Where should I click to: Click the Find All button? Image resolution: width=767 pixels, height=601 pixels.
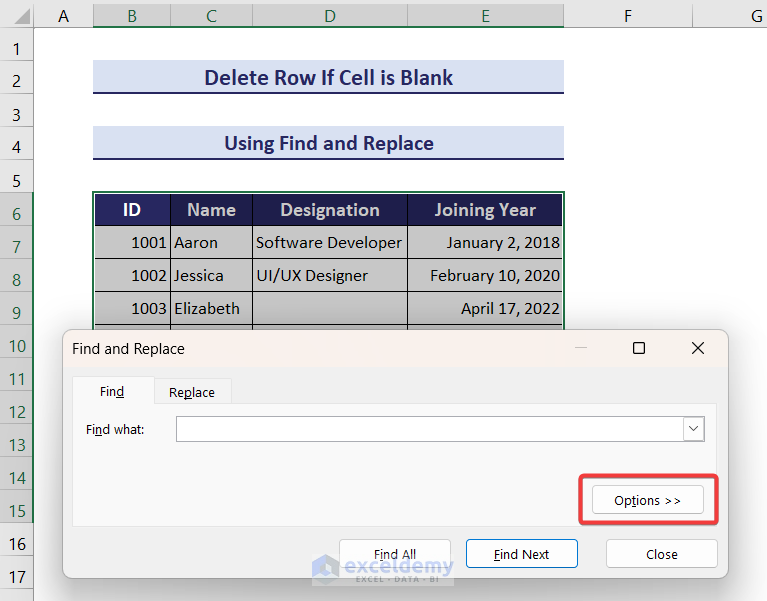coord(395,554)
